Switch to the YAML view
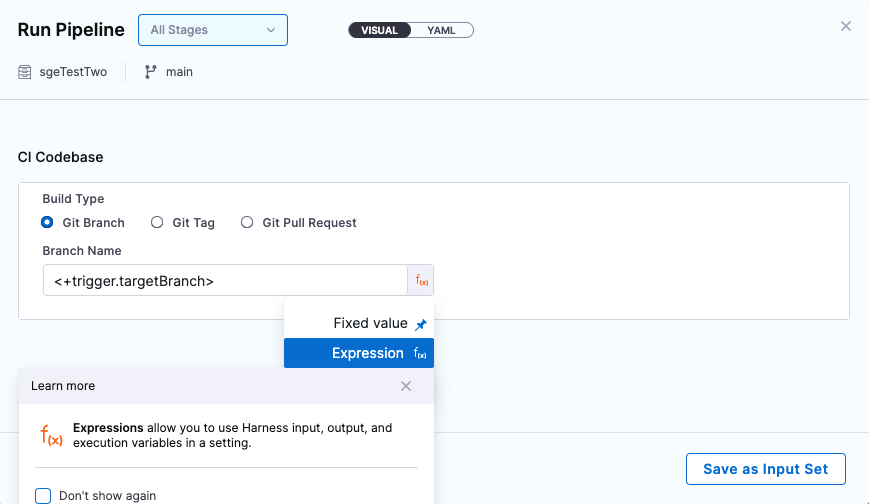Image resolution: width=869 pixels, height=504 pixels. click(441, 30)
